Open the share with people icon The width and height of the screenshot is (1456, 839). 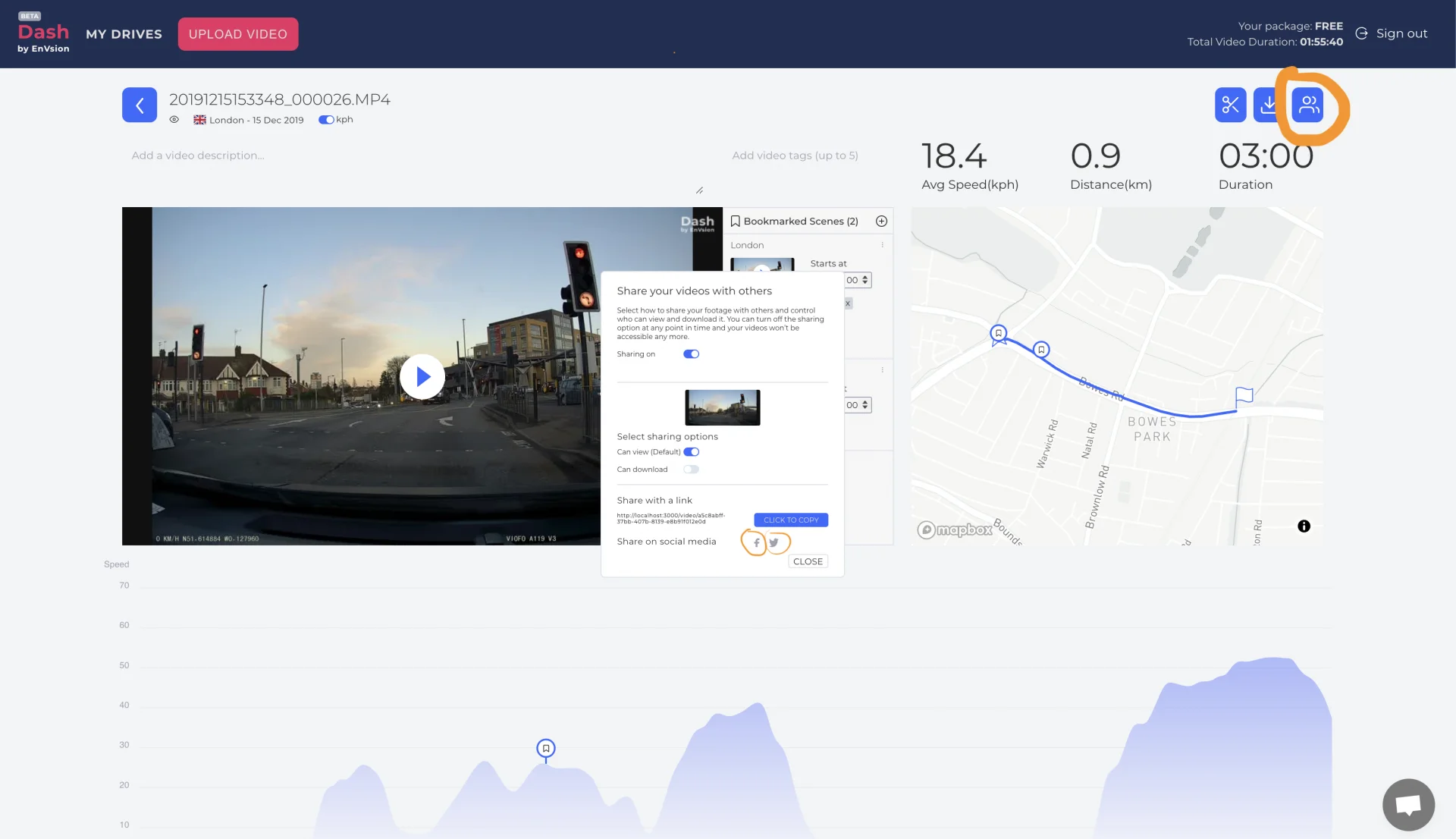tap(1307, 105)
